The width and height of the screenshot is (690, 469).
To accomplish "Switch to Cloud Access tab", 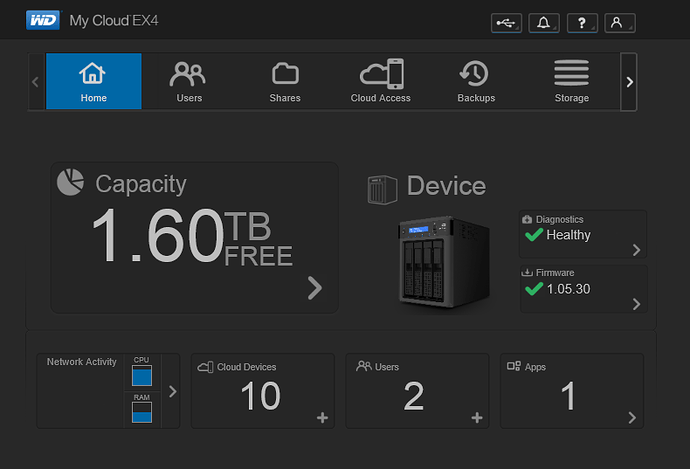I will pyautogui.click(x=381, y=81).
